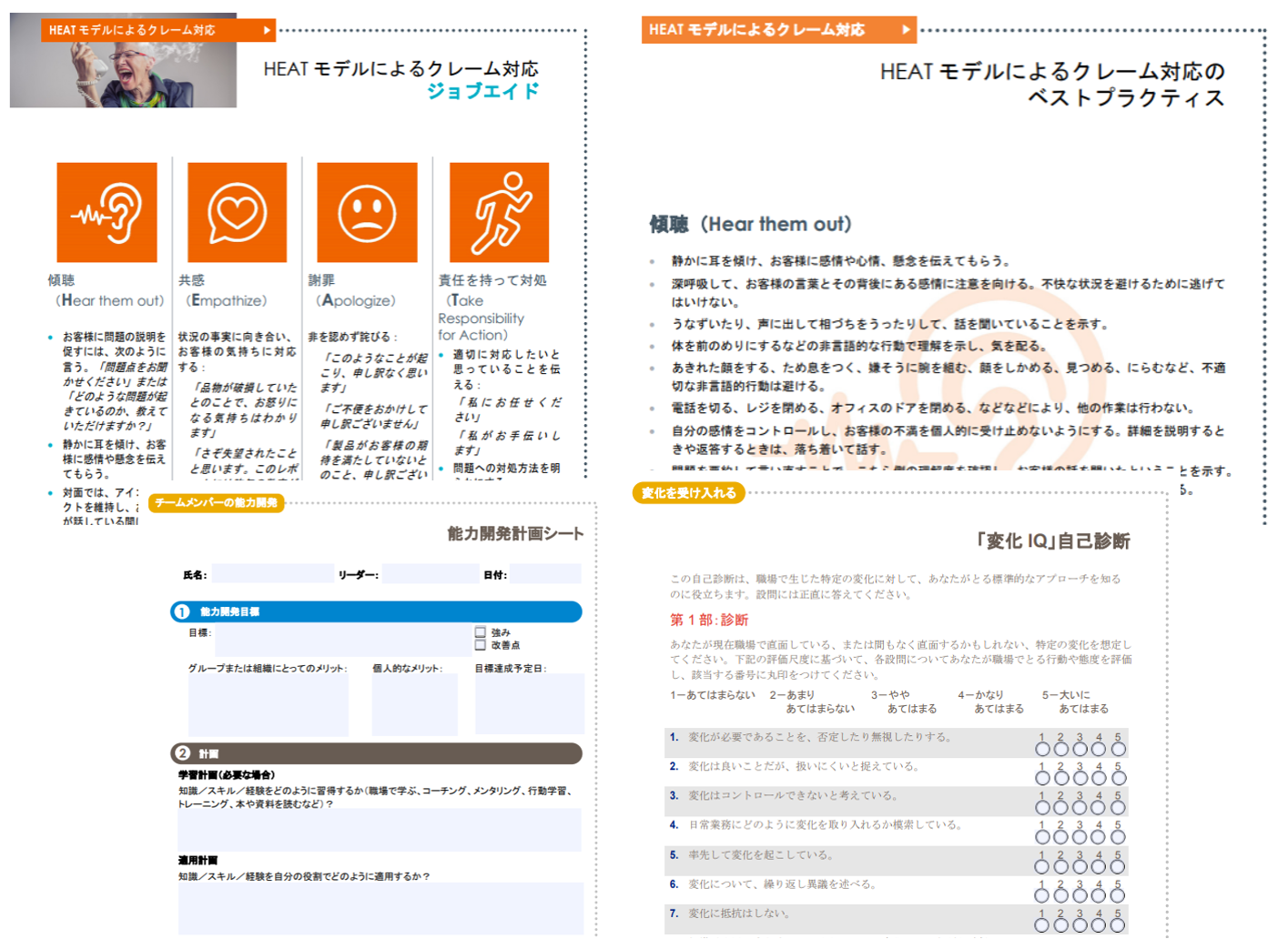Click question 7 text 変化に抵抗はしない
This screenshot has width=1288, height=939.
[x=739, y=913]
